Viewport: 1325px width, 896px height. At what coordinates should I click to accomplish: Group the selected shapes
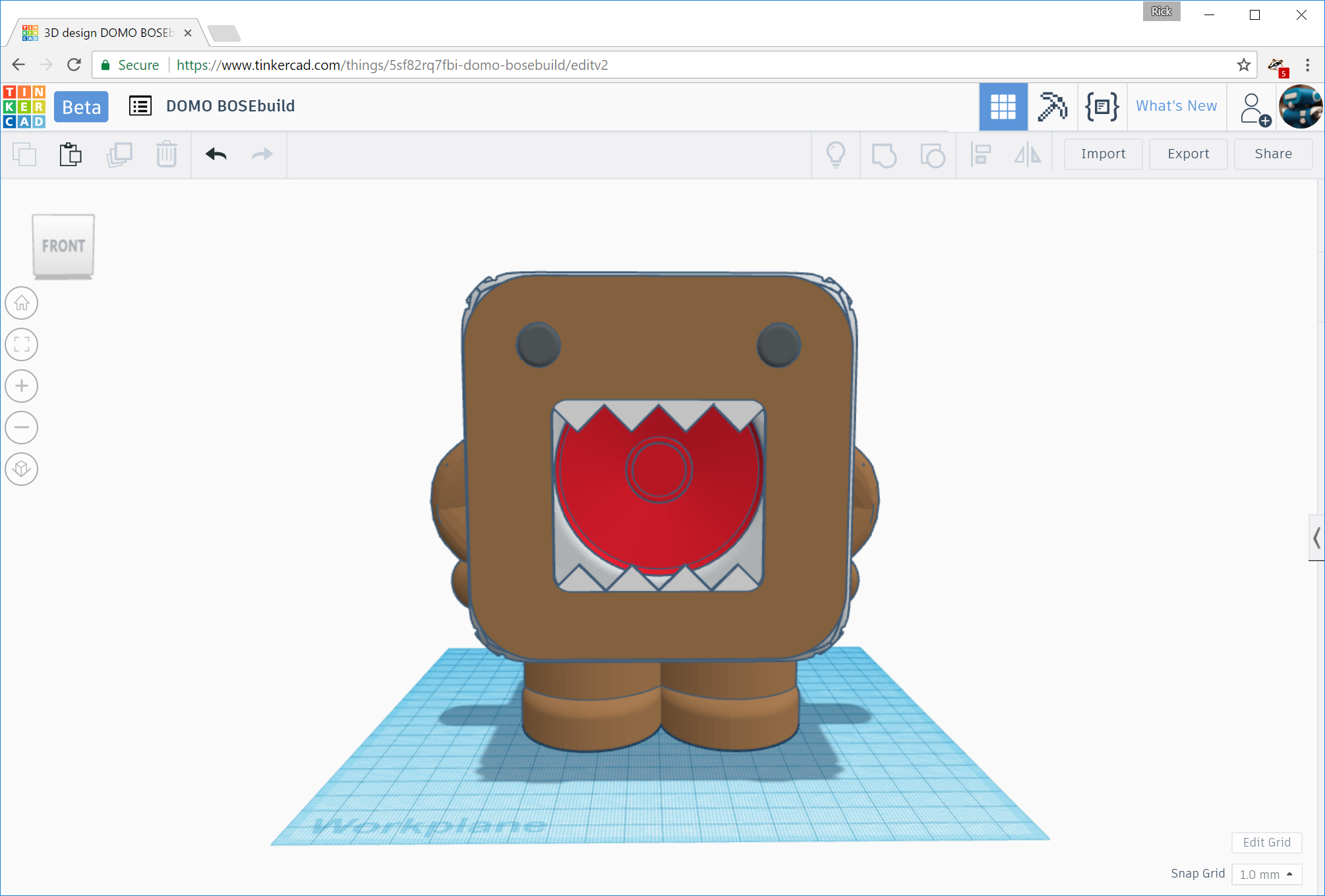[884, 155]
